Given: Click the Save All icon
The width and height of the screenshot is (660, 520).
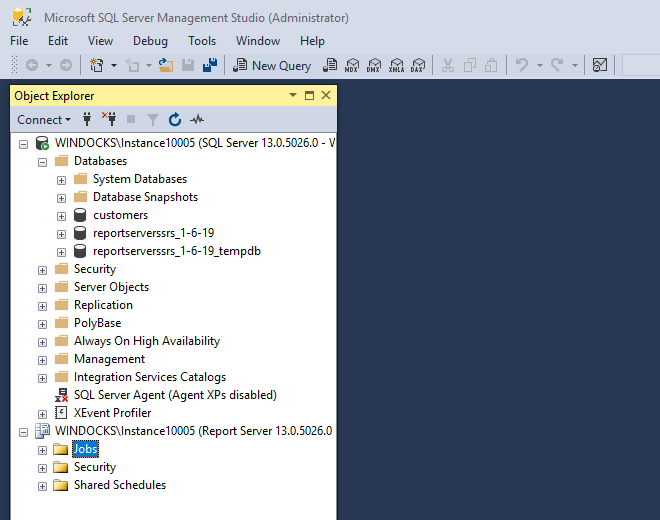Looking at the screenshot, I should point(210,65).
